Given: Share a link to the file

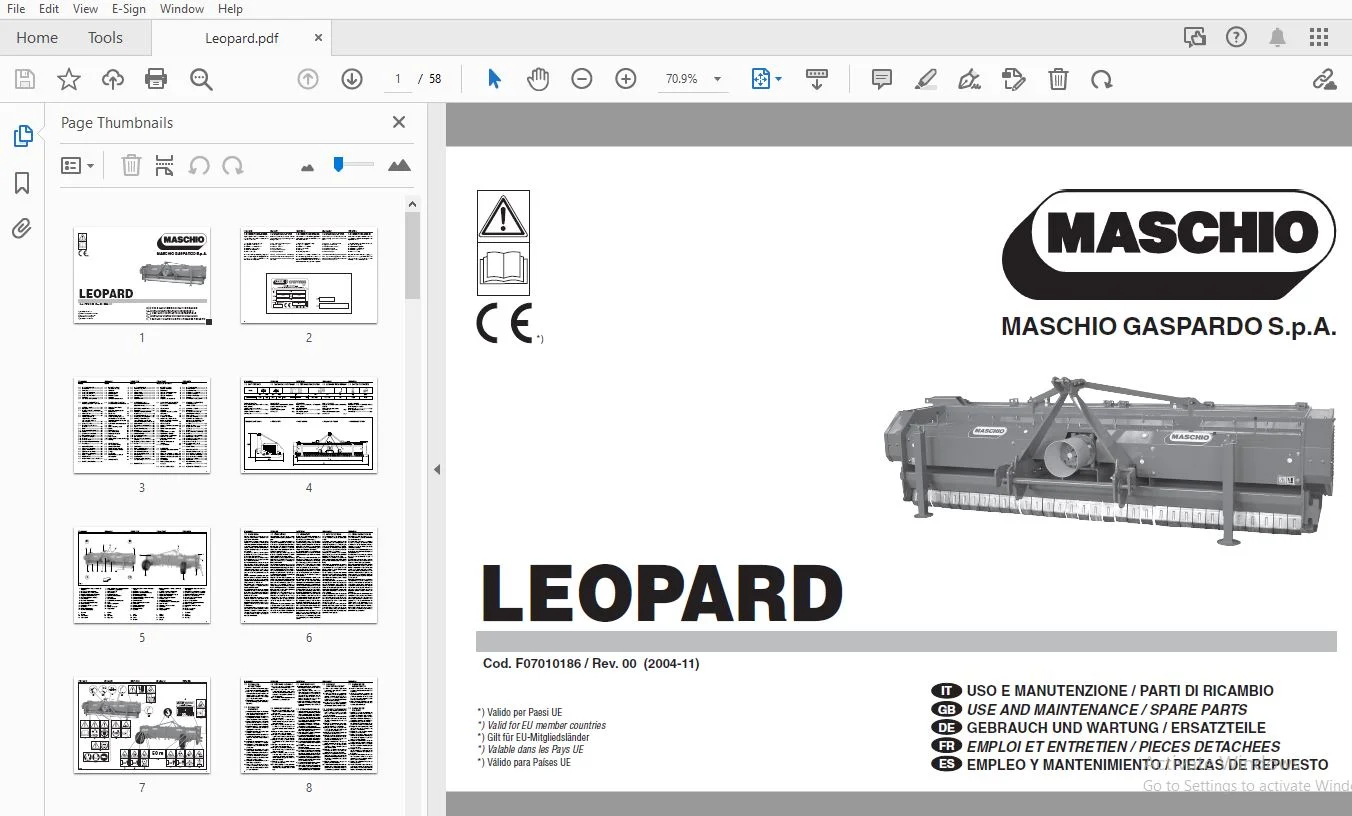Looking at the screenshot, I should (x=1324, y=79).
